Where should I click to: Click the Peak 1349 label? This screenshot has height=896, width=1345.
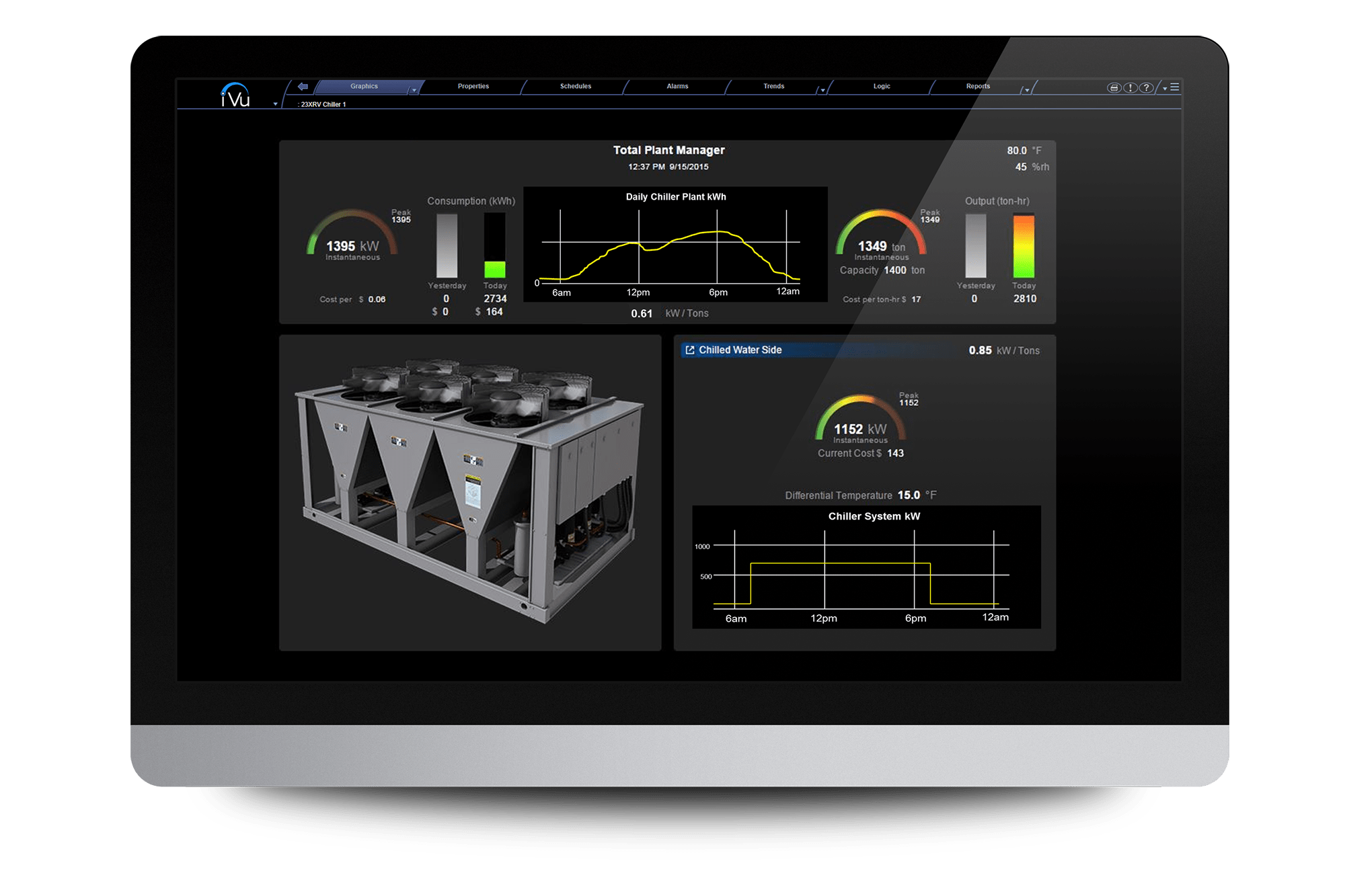pyautogui.click(x=930, y=216)
